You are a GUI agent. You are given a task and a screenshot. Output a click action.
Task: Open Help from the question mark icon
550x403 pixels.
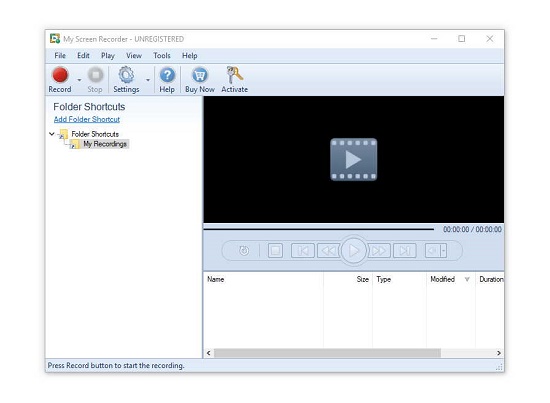(167, 80)
